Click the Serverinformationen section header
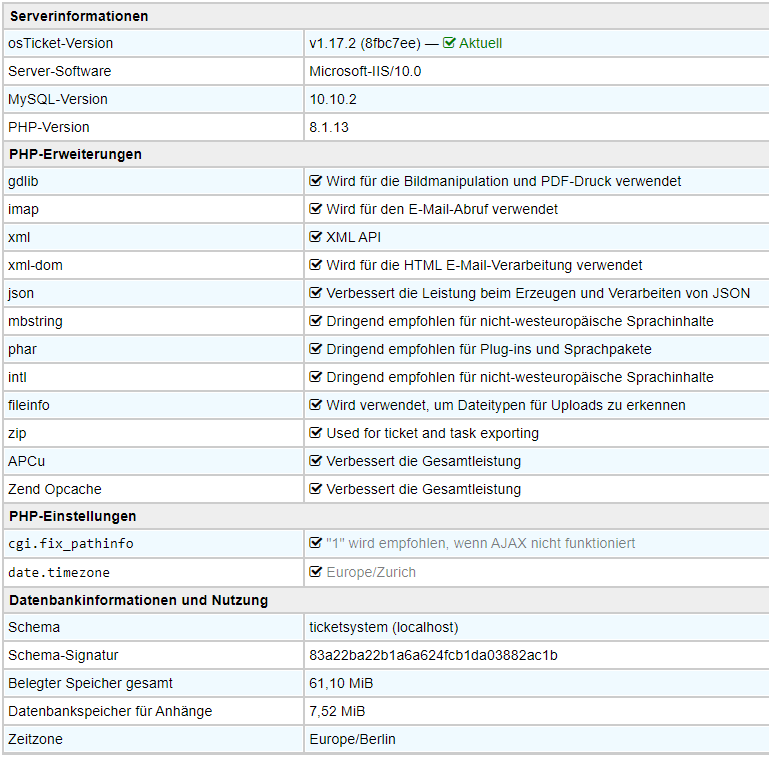 pyautogui.click(x=78, y=16)
